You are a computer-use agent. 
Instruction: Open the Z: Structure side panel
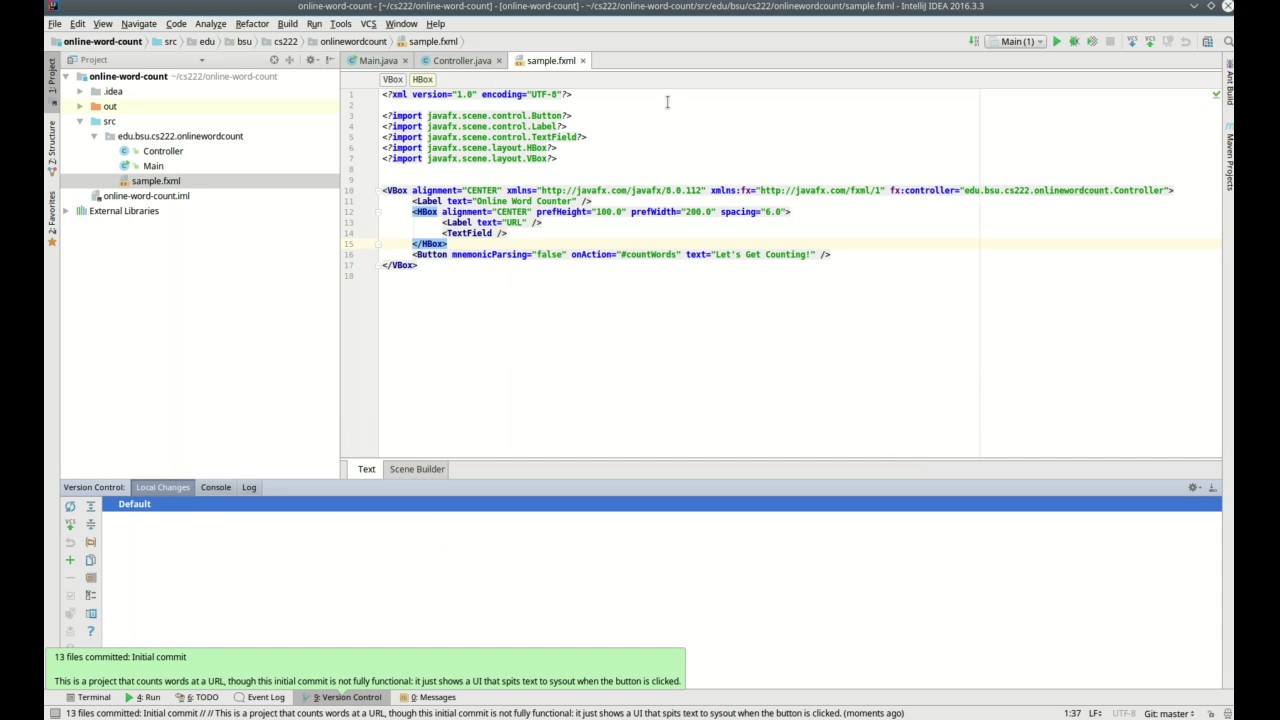coord(52,148)
